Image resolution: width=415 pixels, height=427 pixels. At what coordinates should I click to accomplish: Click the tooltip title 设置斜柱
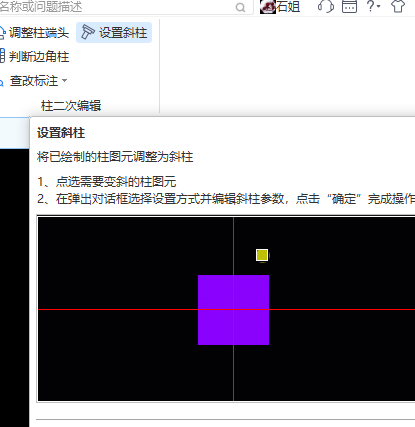61,133
